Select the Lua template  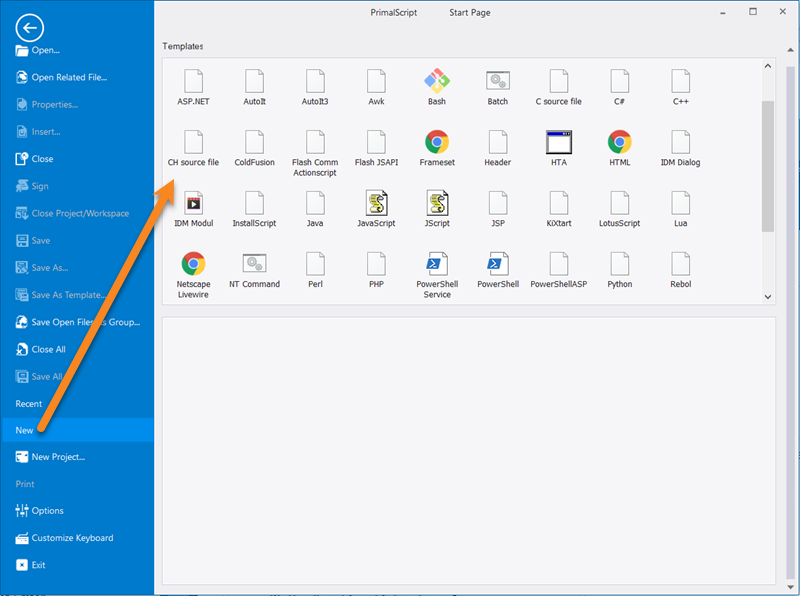pos(681,209)
